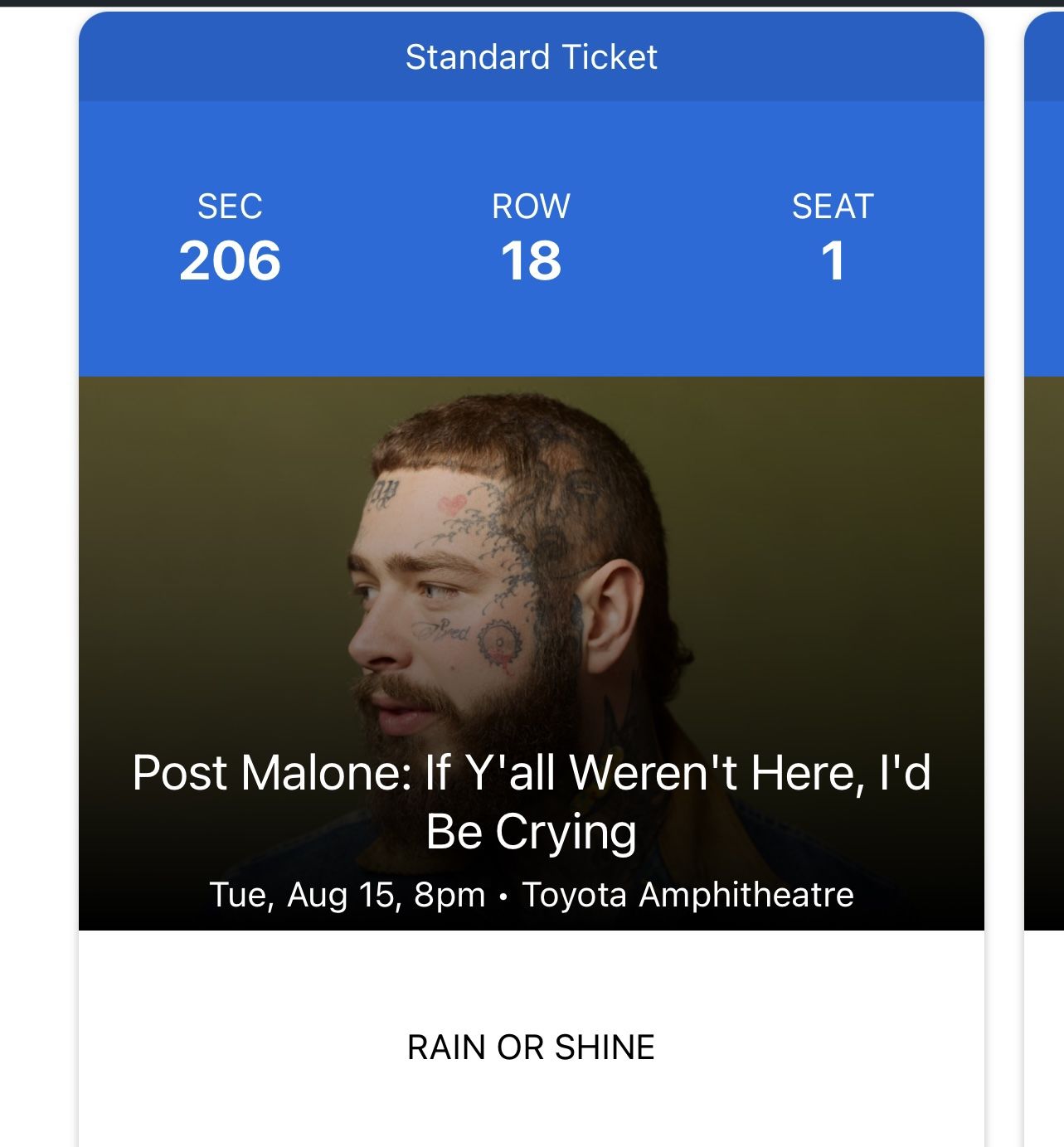Click the bullet separator before Toyota Amphitheatre

pyautogui.click(x=503, y=897)
